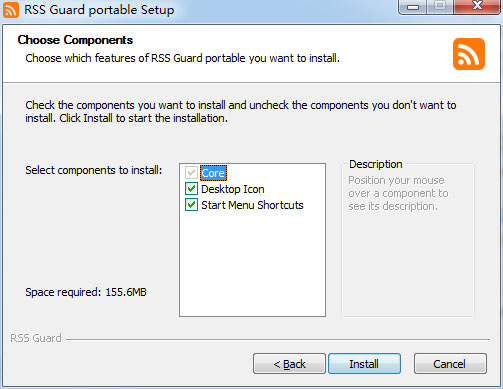Click the disabled maximize button

click(x=440, y=7)
